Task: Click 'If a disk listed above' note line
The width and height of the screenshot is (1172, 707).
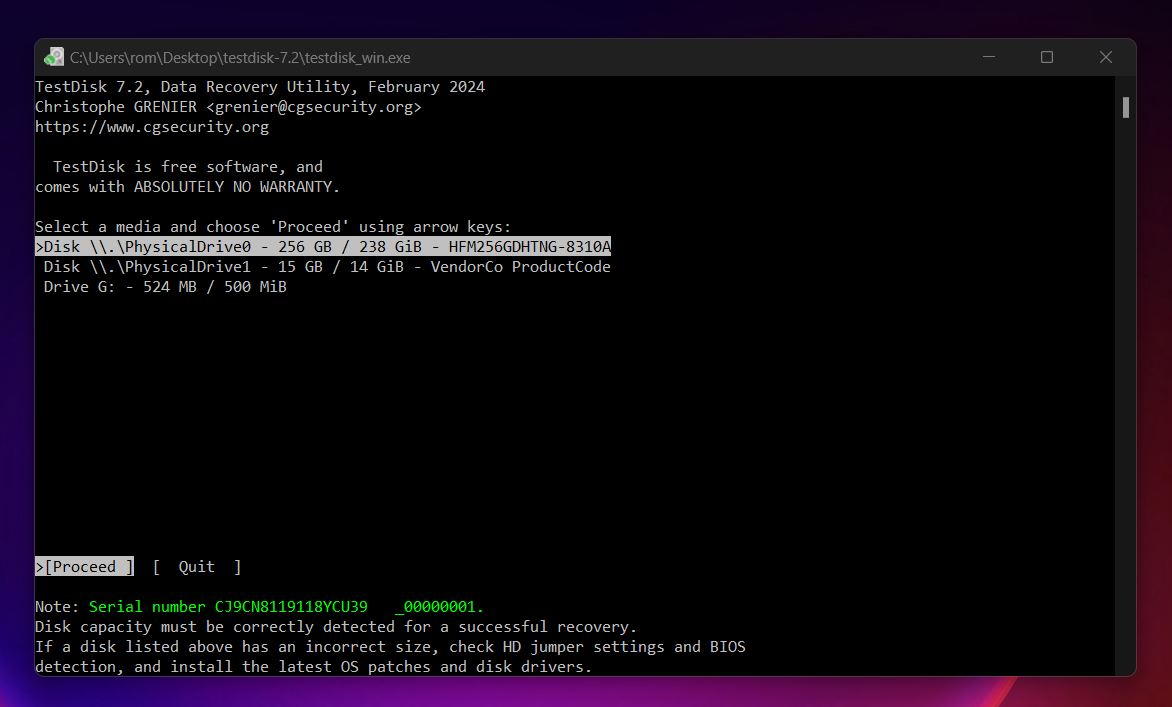Action: coord(390,647)
